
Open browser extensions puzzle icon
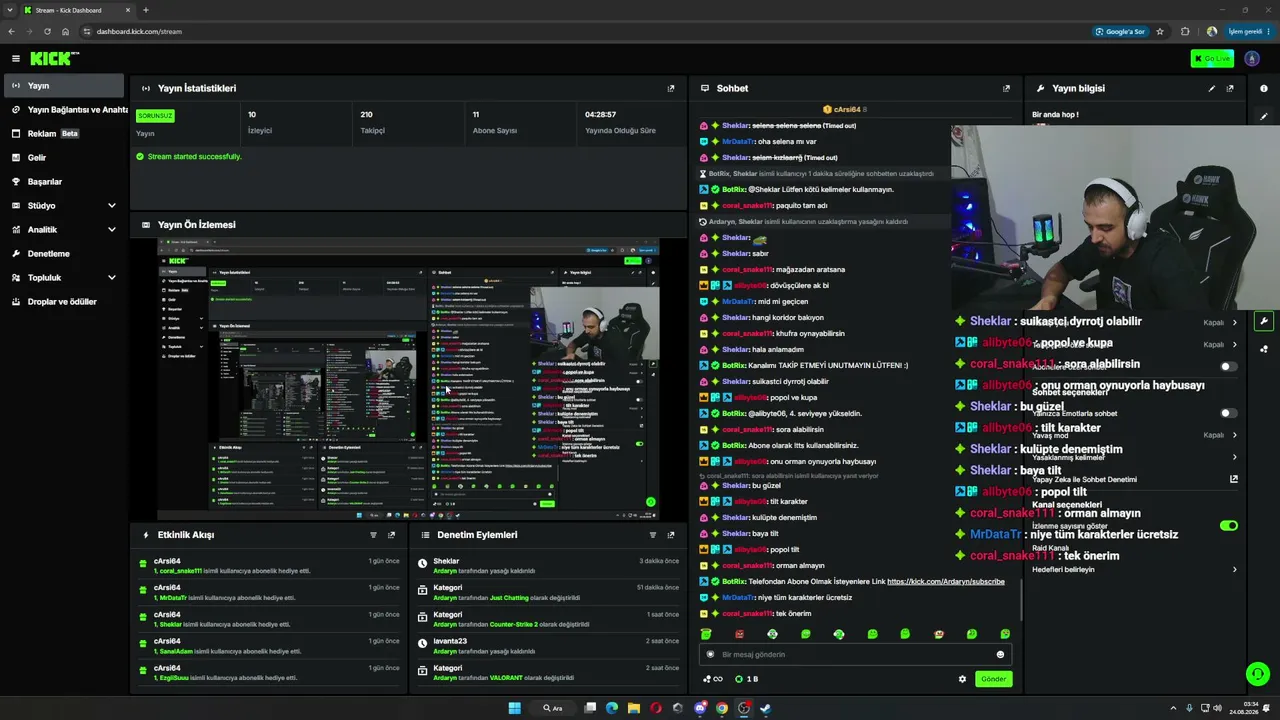pyautogui.click(x=1186, y=31)
